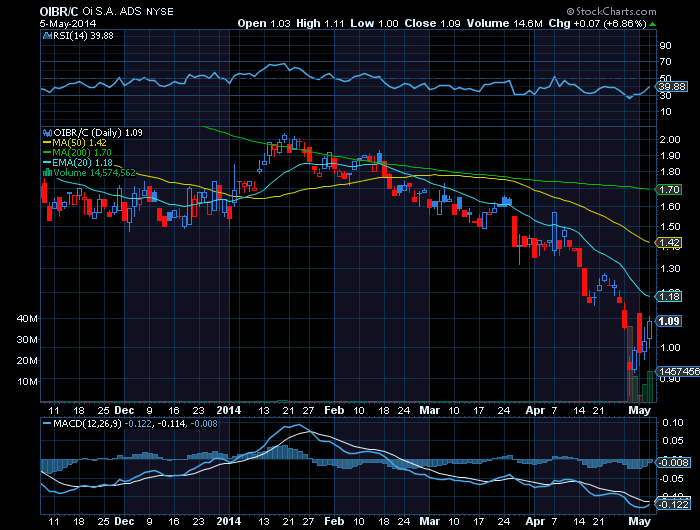Click the green 1.70 MA(200) price tag

(669, 190)
